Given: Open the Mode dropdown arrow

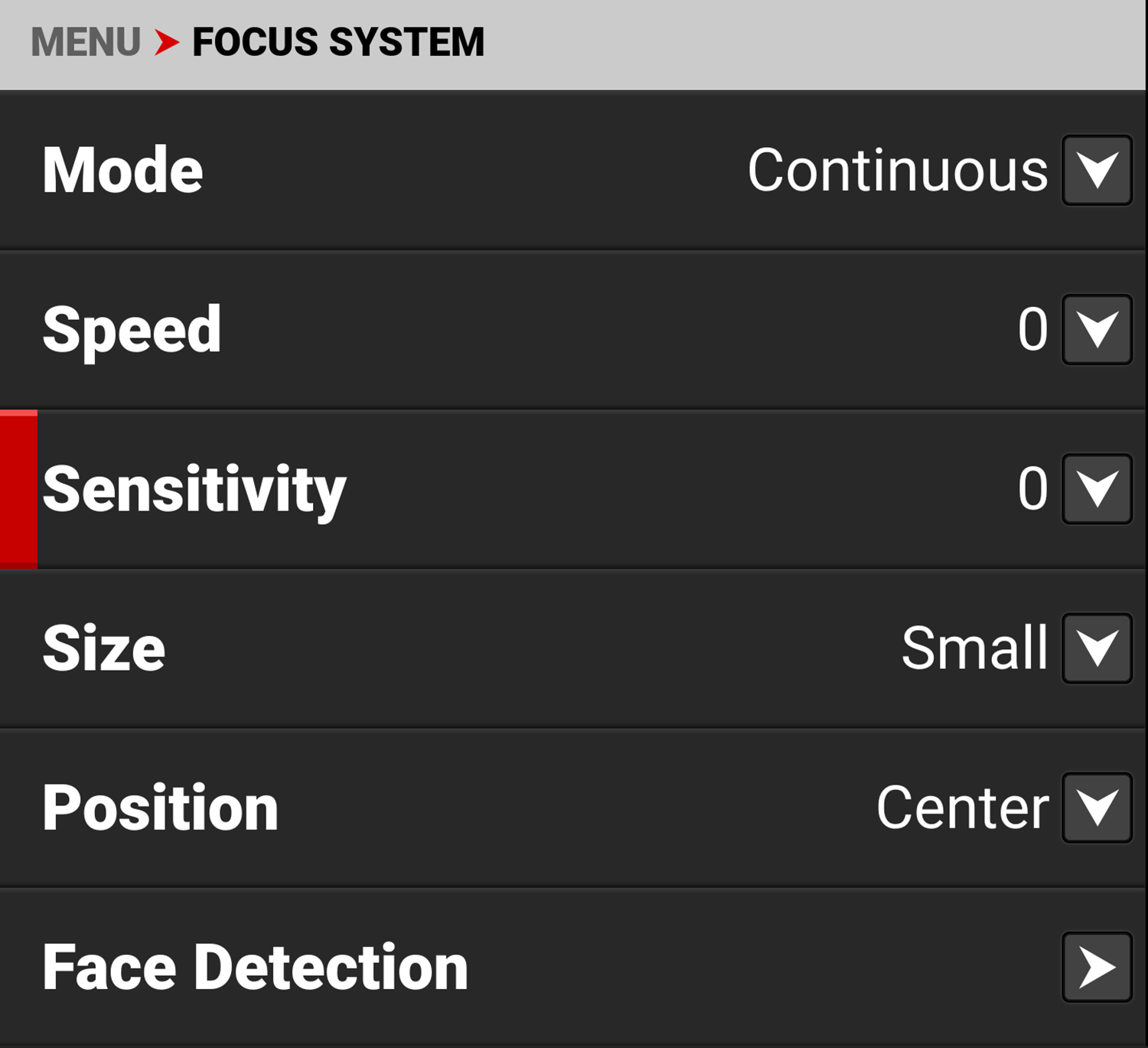Looking at the screenshot, I should point(1097,171).
